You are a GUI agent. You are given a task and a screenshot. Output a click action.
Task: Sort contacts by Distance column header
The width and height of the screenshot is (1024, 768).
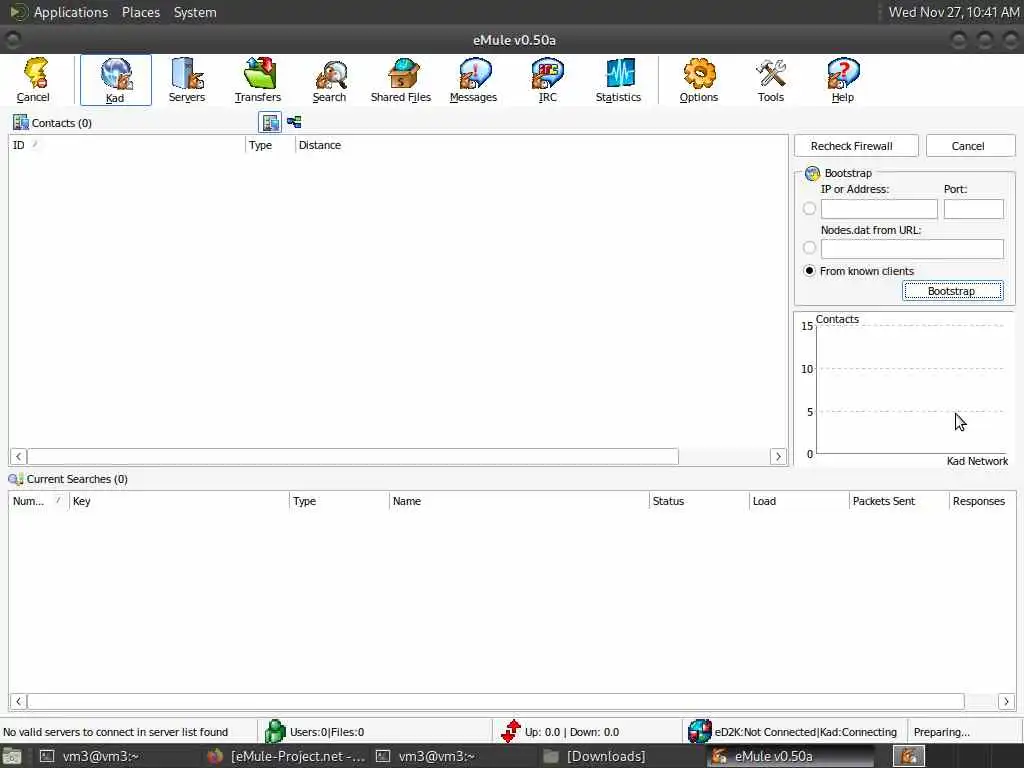(319, 145)
